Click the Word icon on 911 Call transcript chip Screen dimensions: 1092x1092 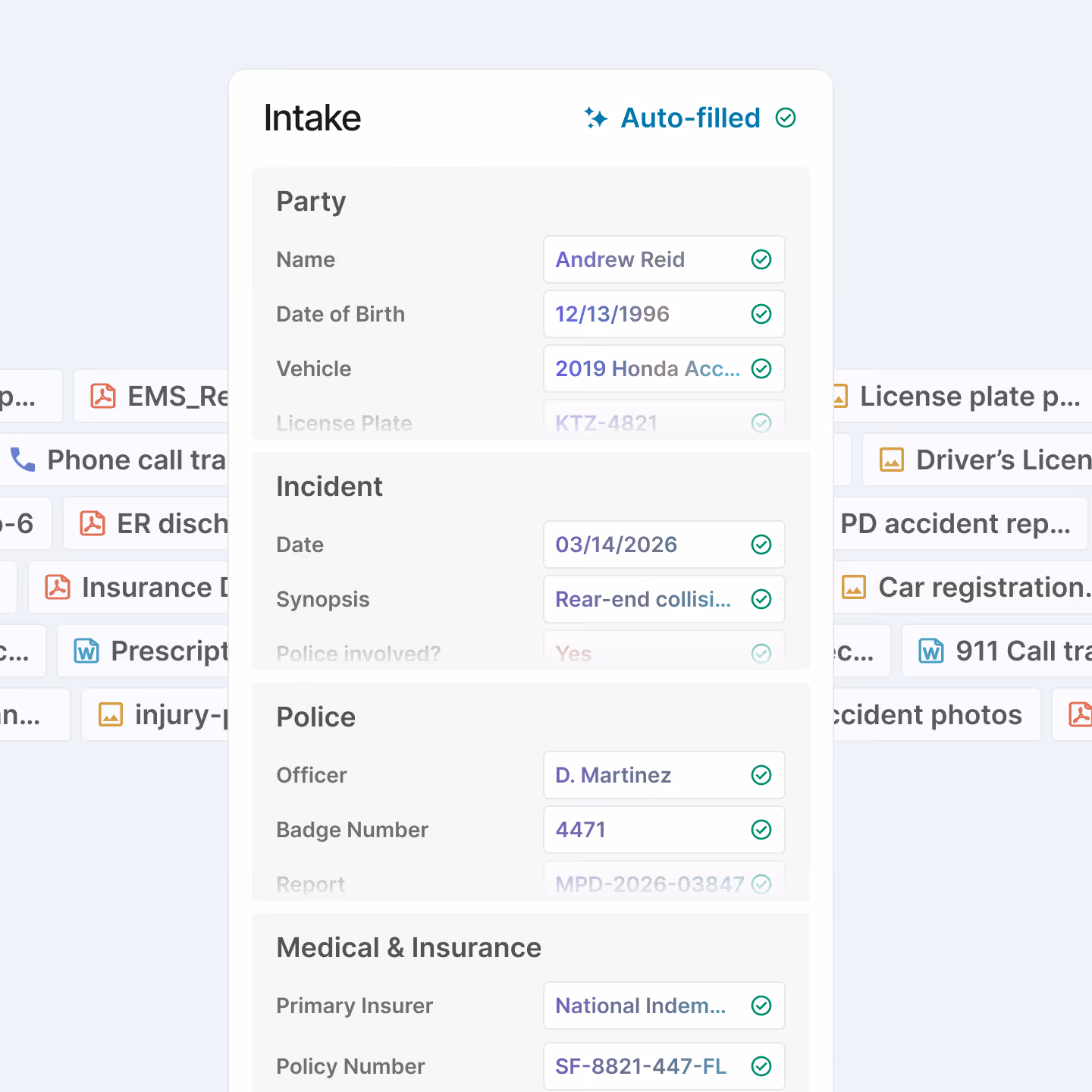click(x=931, y=651)
